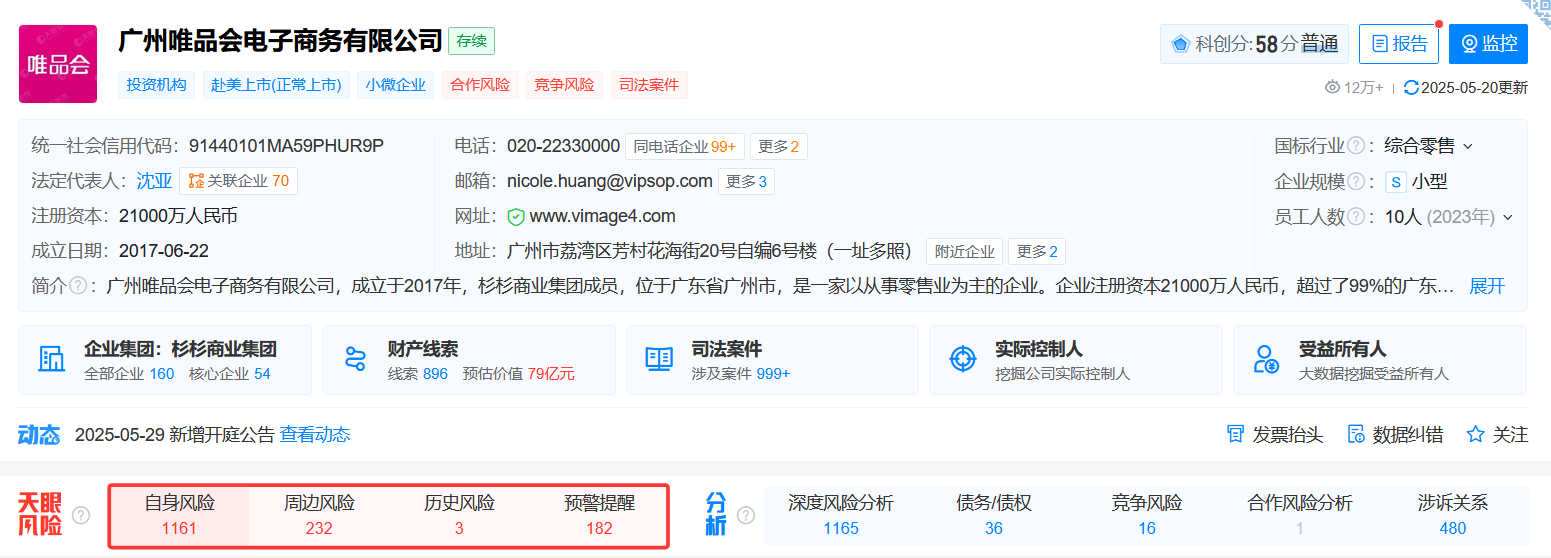This screenshot has height=558, width=1551.
Task: Open 合作风险分析 1 tab
Action: point(1300,515)
